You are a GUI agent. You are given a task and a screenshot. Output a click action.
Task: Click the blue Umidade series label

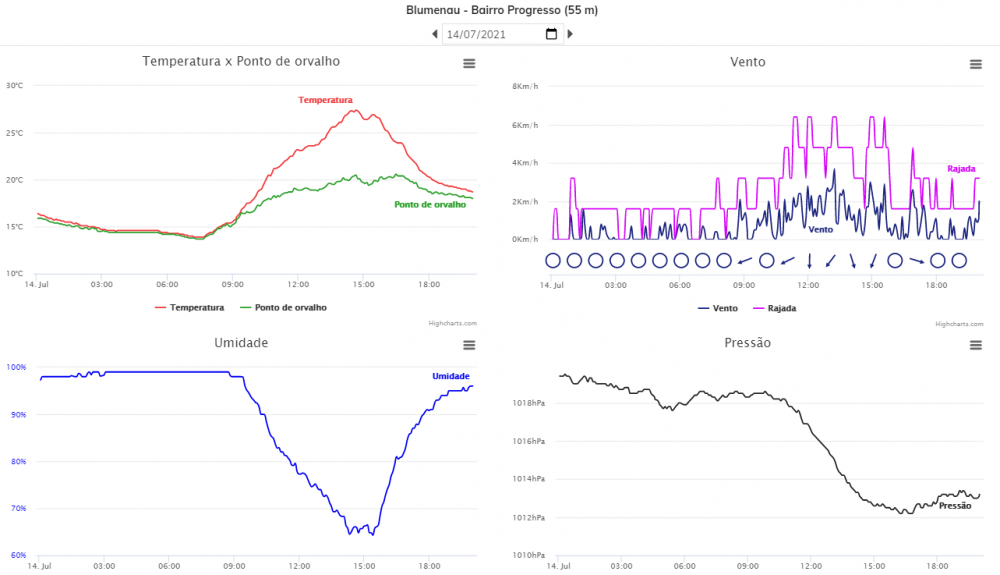coord(451,376)
